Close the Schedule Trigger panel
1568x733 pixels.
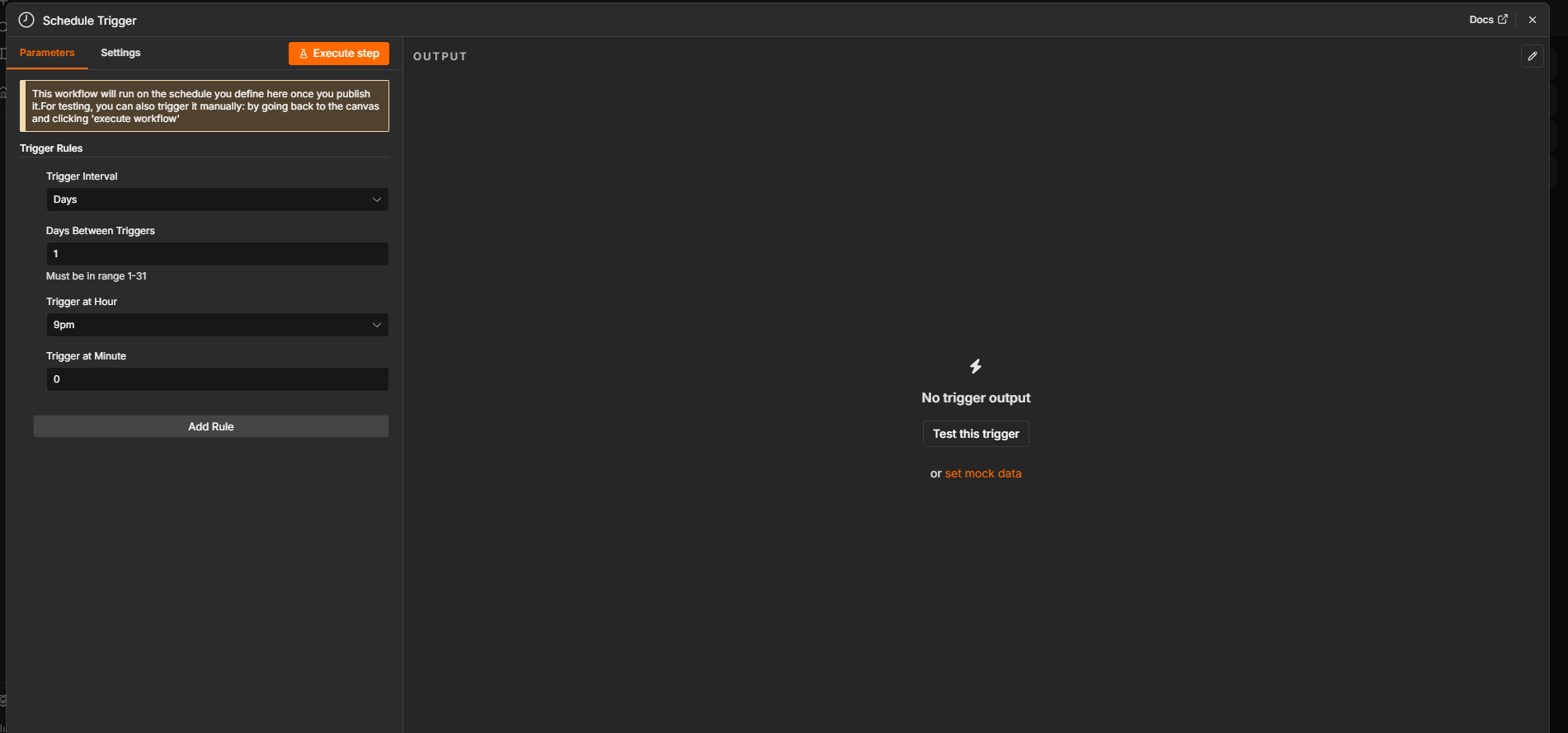(x=1533, y=20)
